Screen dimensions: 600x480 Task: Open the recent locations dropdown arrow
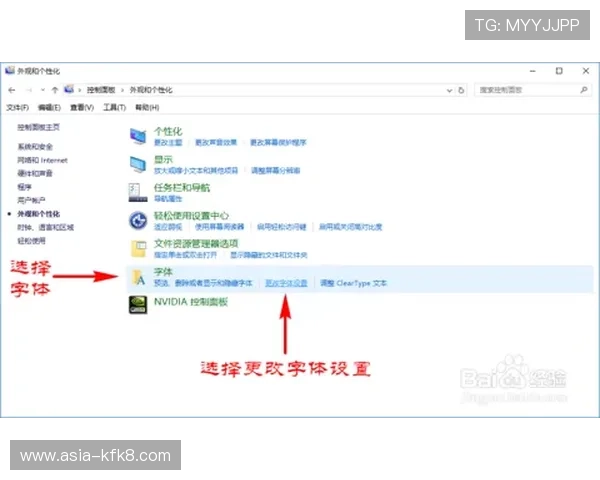[42, 90]
